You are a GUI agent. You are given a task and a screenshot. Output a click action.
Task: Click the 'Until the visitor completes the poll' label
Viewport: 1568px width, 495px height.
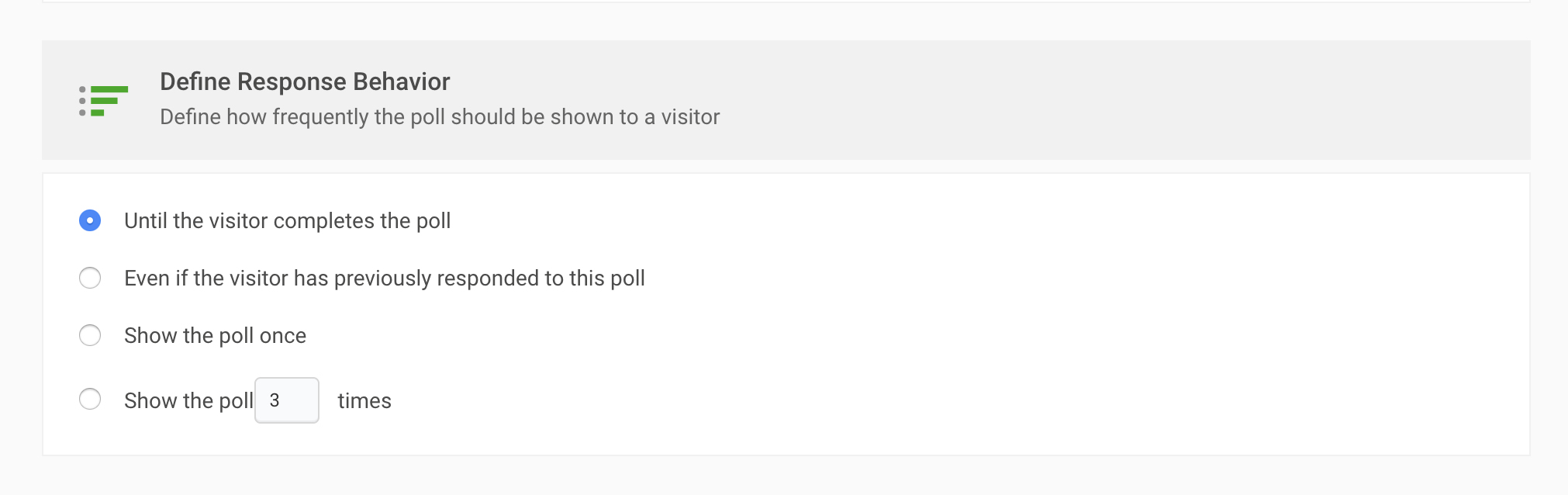pos(288,221)
